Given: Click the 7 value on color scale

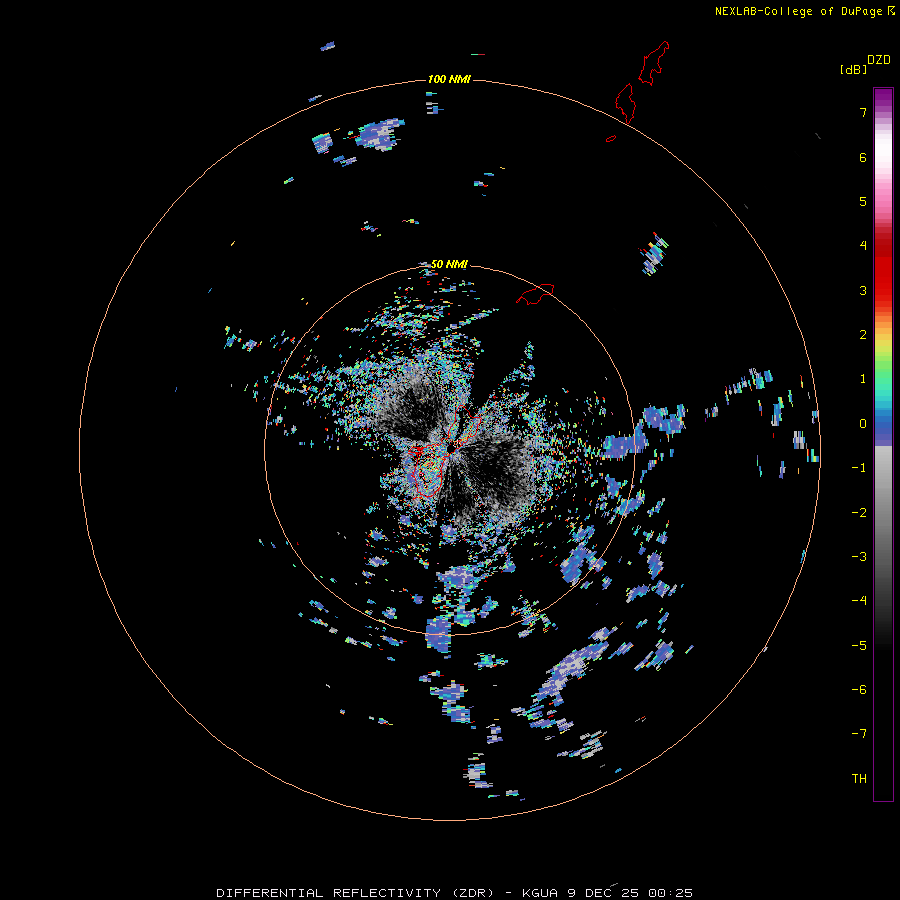Looking at the screenshot, I should pos(863,112).
